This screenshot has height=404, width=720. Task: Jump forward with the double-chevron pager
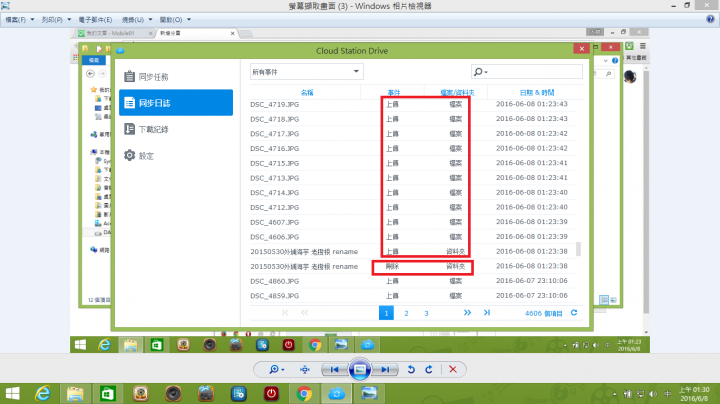coord(467,313)
